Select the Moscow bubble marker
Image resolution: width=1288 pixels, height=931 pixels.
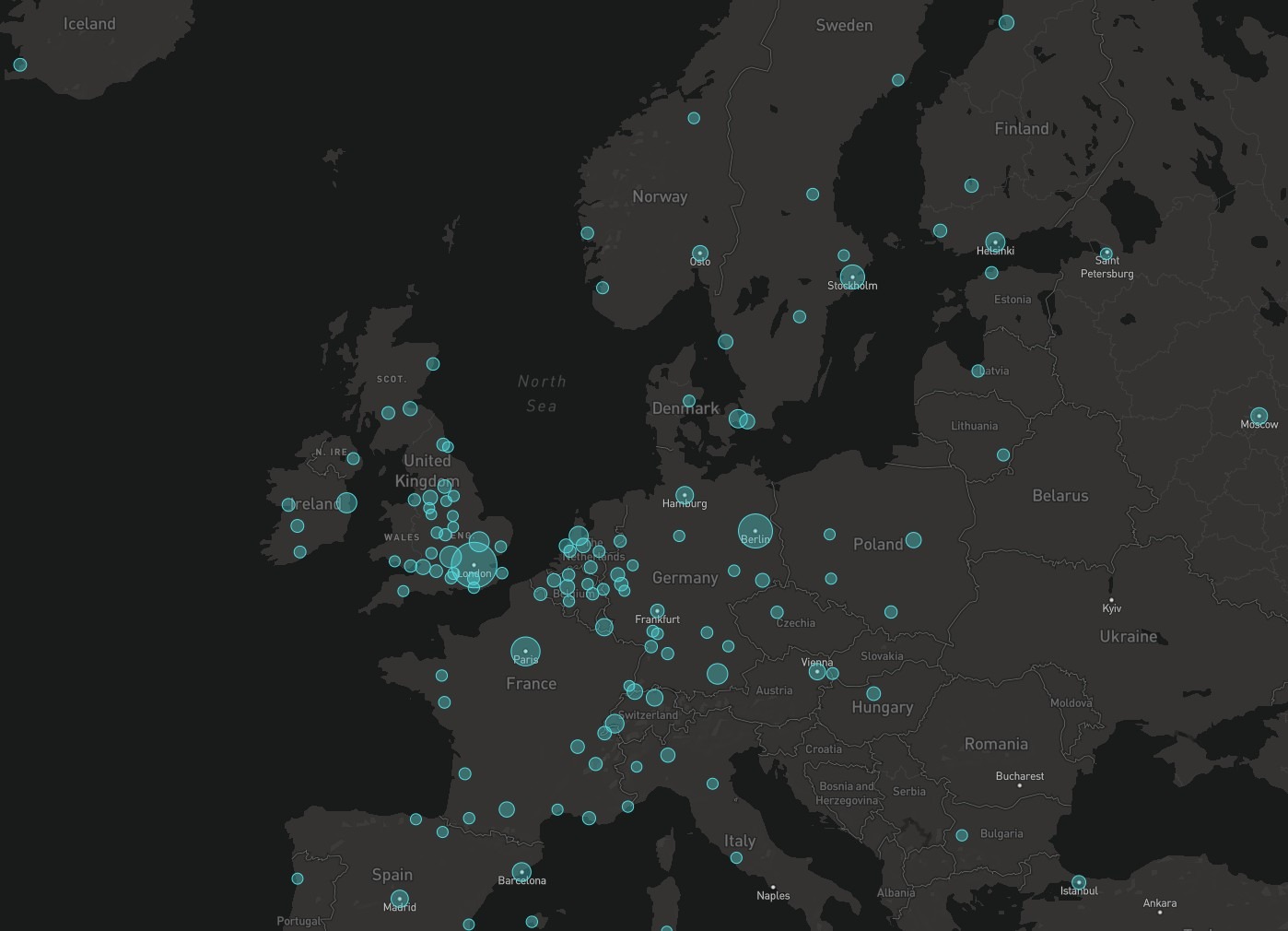click(x=1259, y=416)
